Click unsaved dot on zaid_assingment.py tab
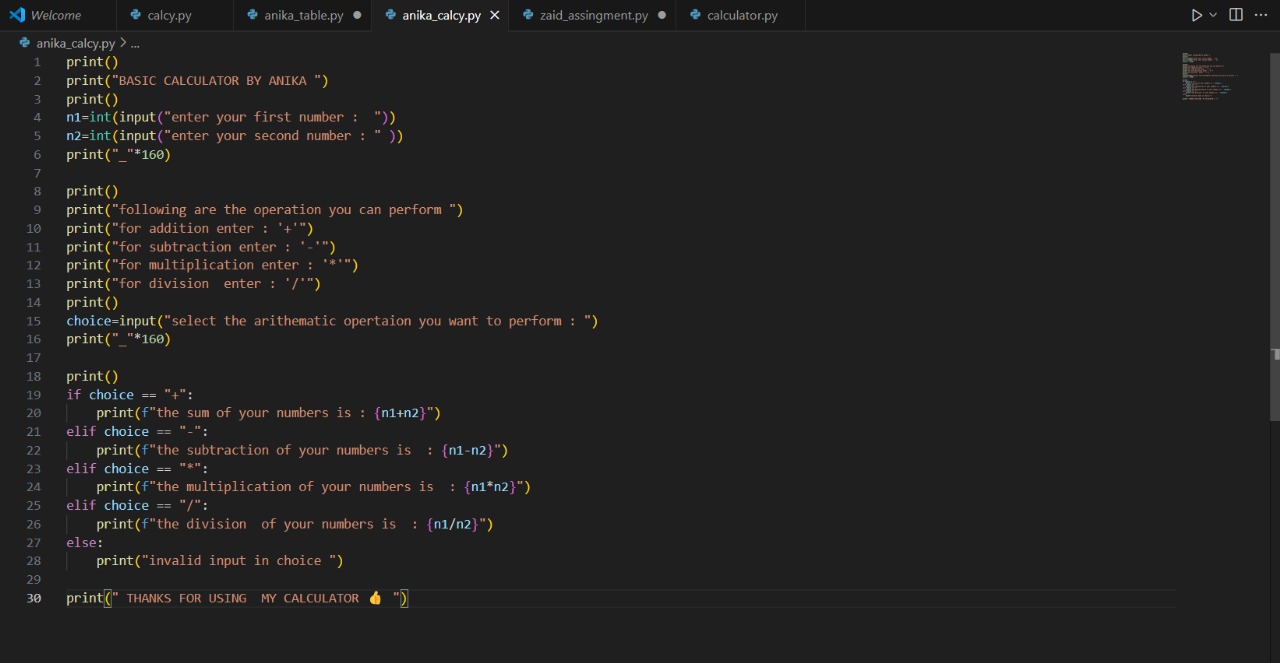This screenshot has height=663, width=1280. 662,15
